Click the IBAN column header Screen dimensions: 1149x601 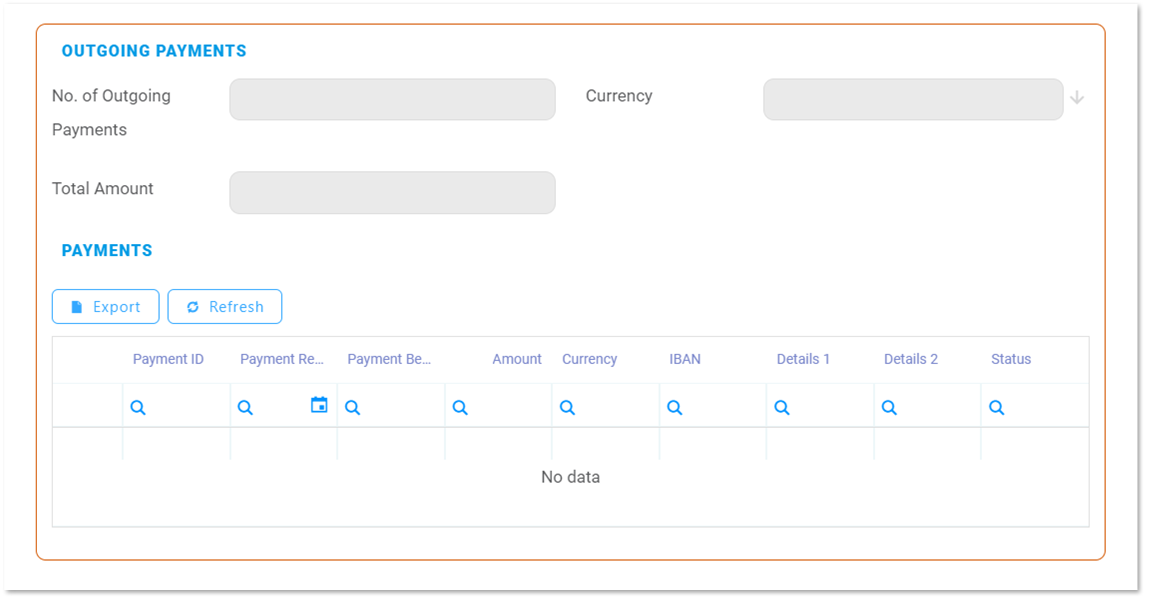click(685, 359)
